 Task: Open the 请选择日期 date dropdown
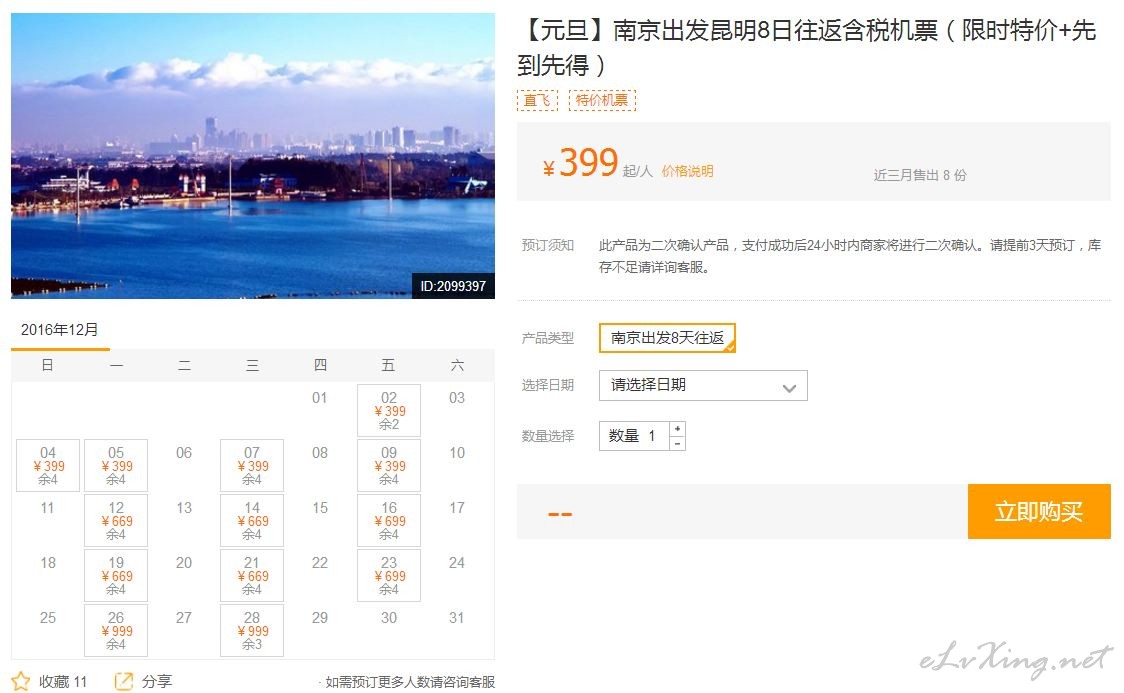pos(703,386)
